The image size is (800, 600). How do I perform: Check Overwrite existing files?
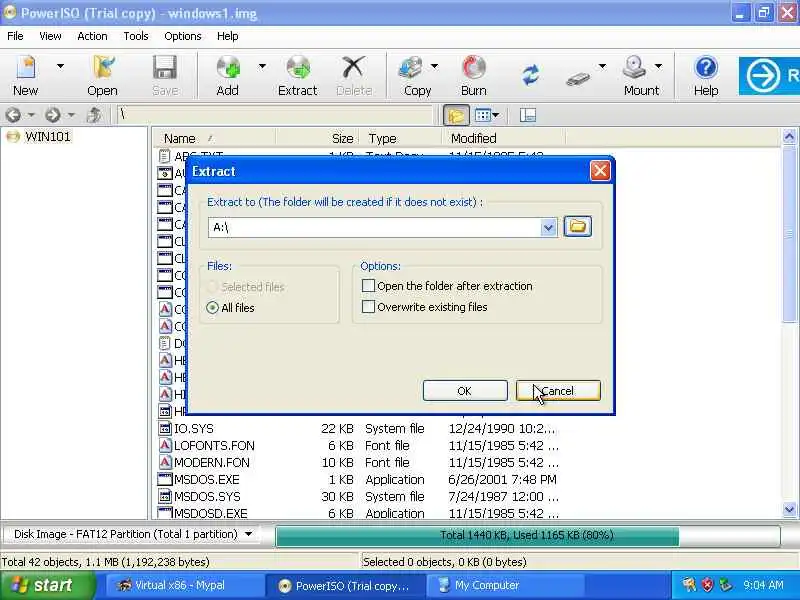pos(368,307)
